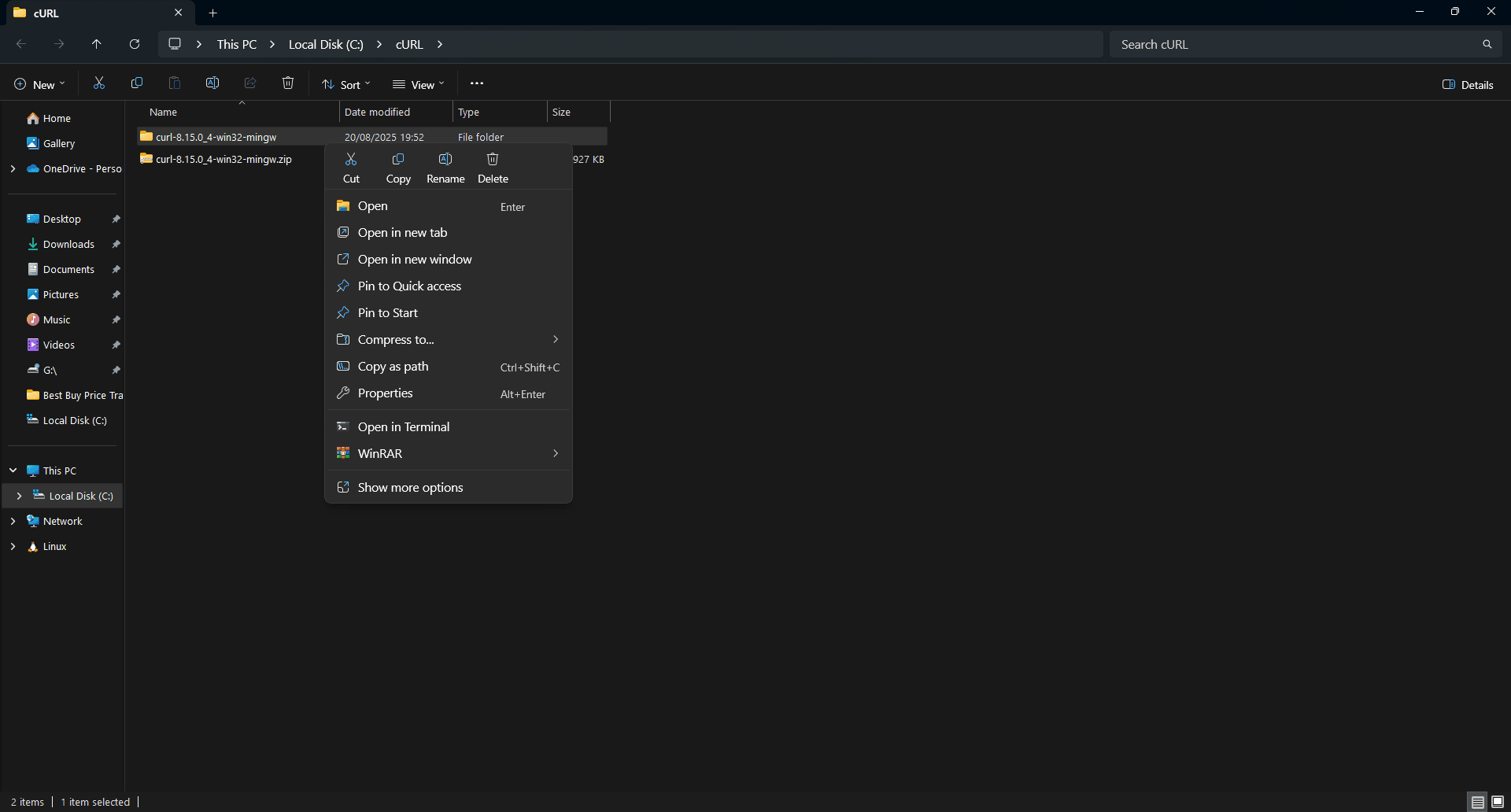
Task: Open the See more ellipsis menu
Action: [x=476, y=83]
